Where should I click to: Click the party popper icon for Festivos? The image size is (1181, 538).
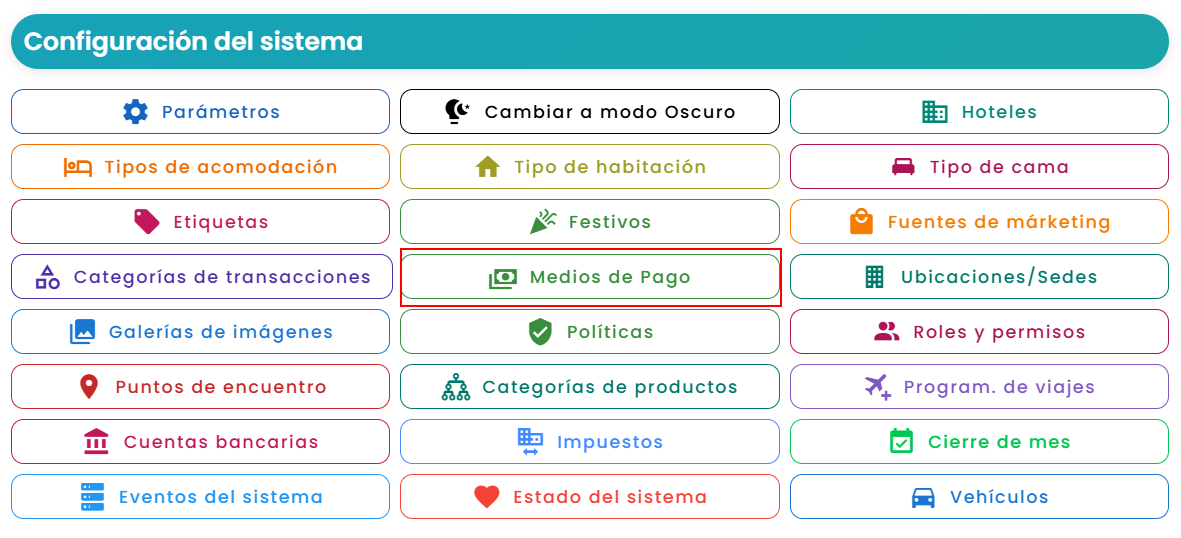(543, 222)
